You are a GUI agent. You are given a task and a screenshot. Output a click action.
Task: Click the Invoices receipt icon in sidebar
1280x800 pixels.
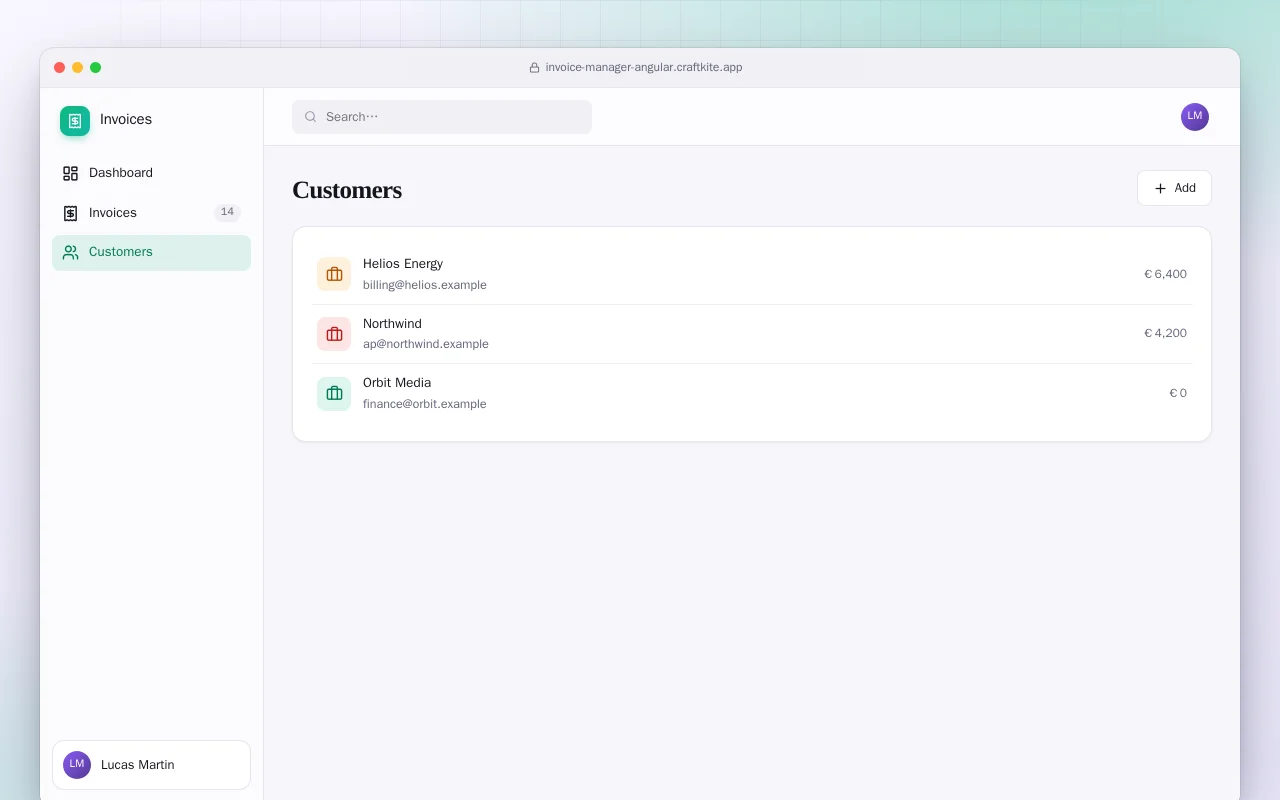pos(70,213)
